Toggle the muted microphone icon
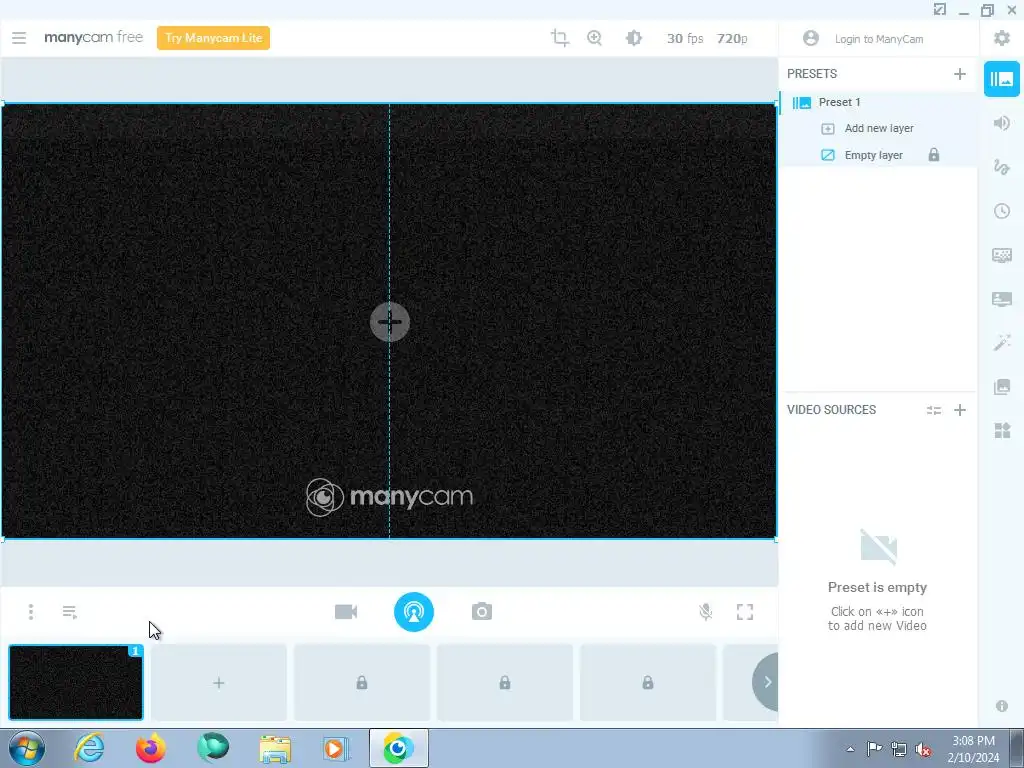 tap(705, 612)
